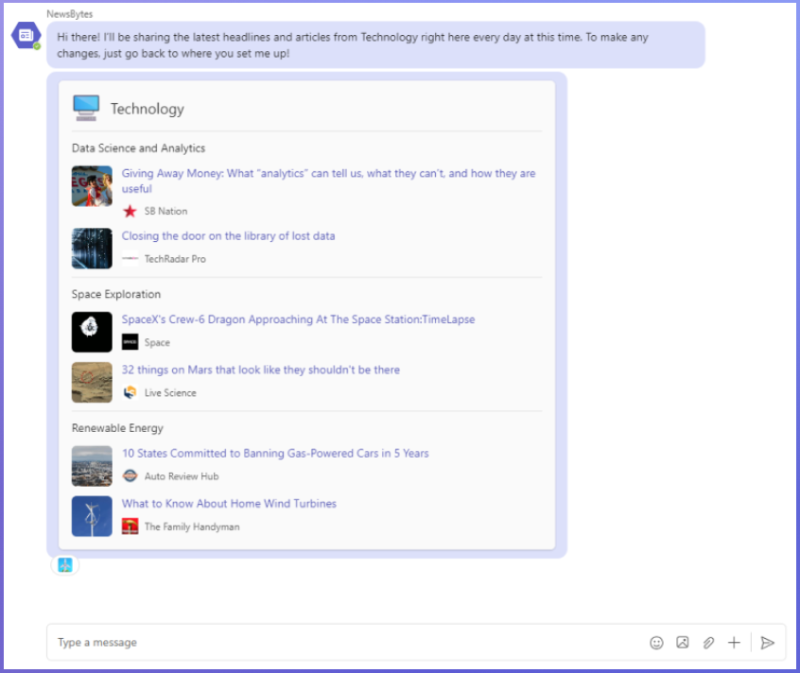Open 10 States Banning Gas-Powered Cars article

click(275, 453)
